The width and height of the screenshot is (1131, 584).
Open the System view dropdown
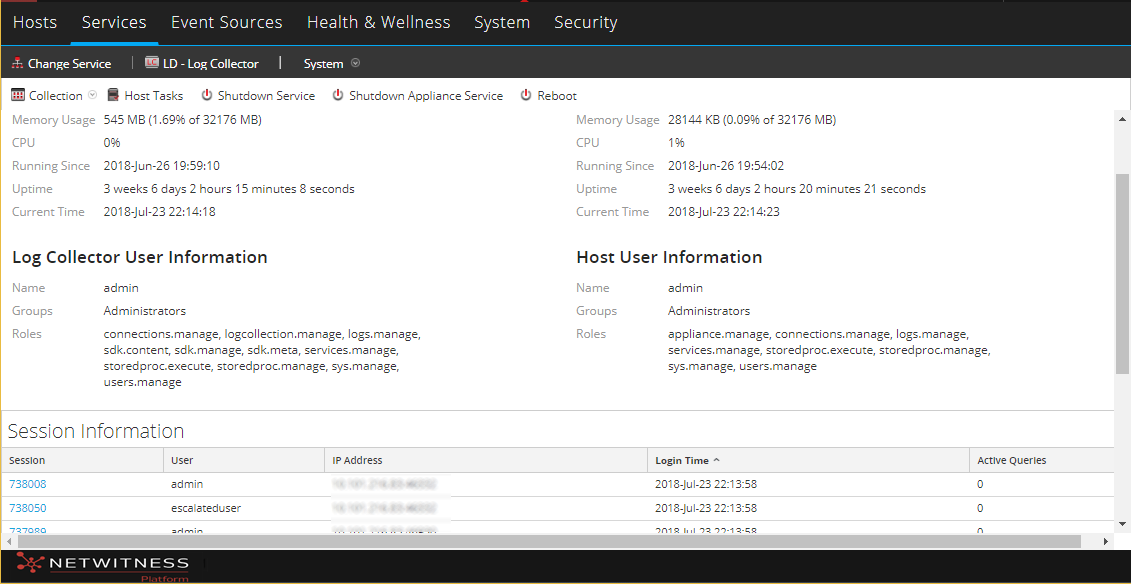coord(323,63)
